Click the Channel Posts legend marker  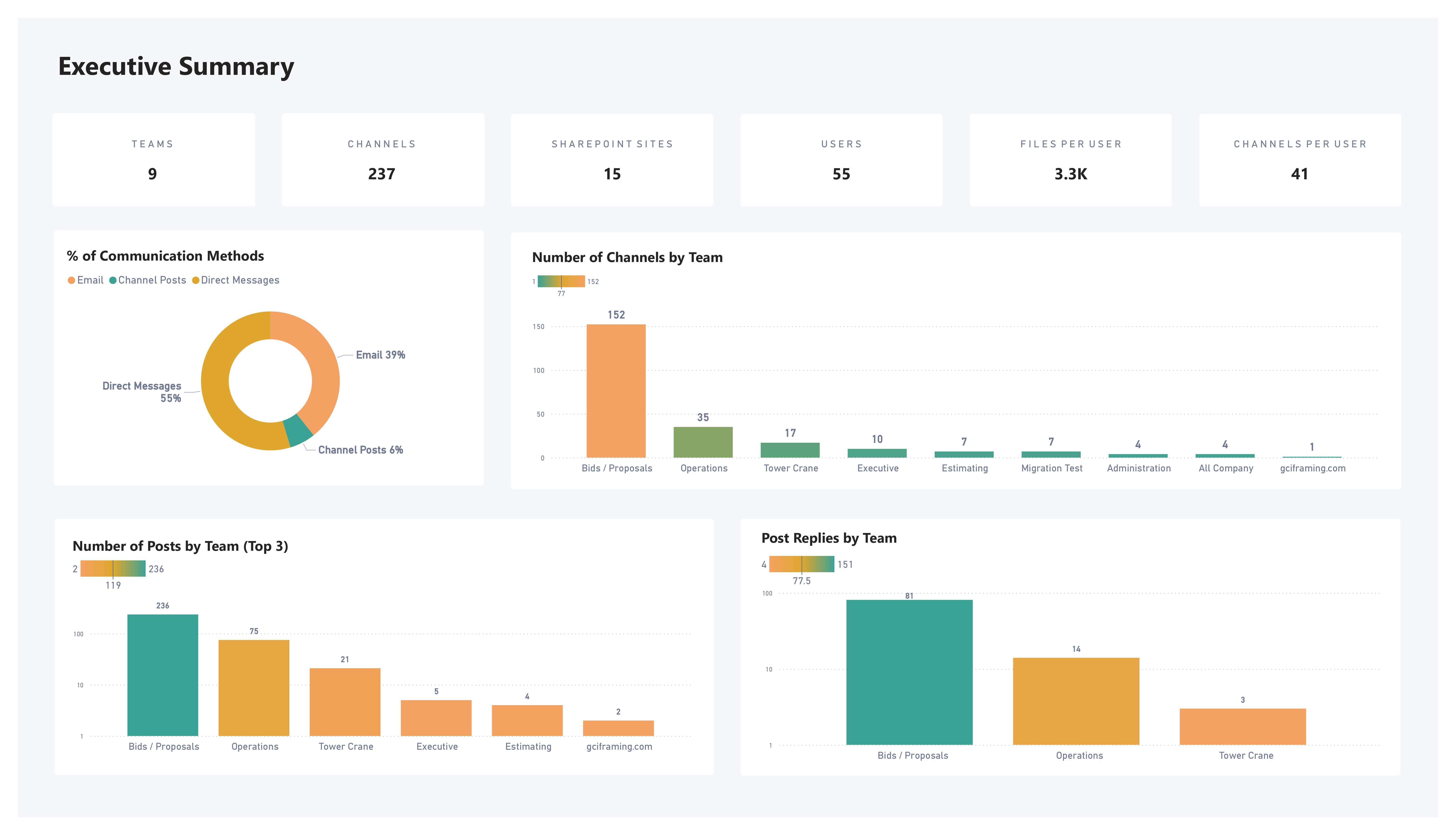113,280
